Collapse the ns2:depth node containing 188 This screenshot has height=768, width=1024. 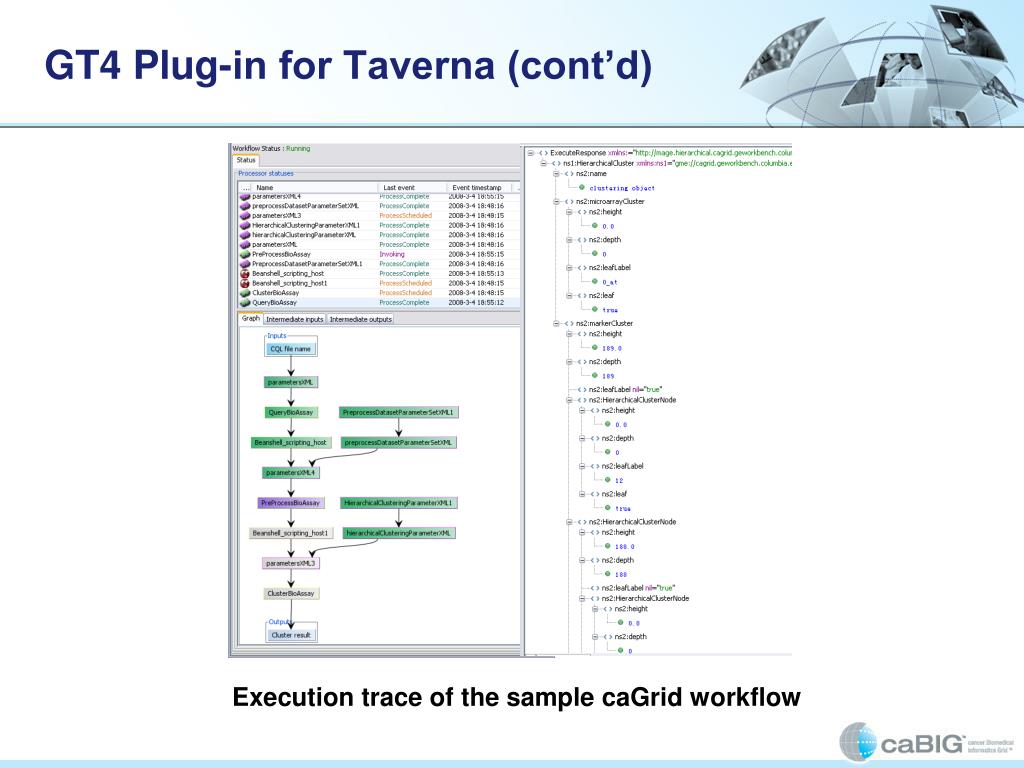583,560
